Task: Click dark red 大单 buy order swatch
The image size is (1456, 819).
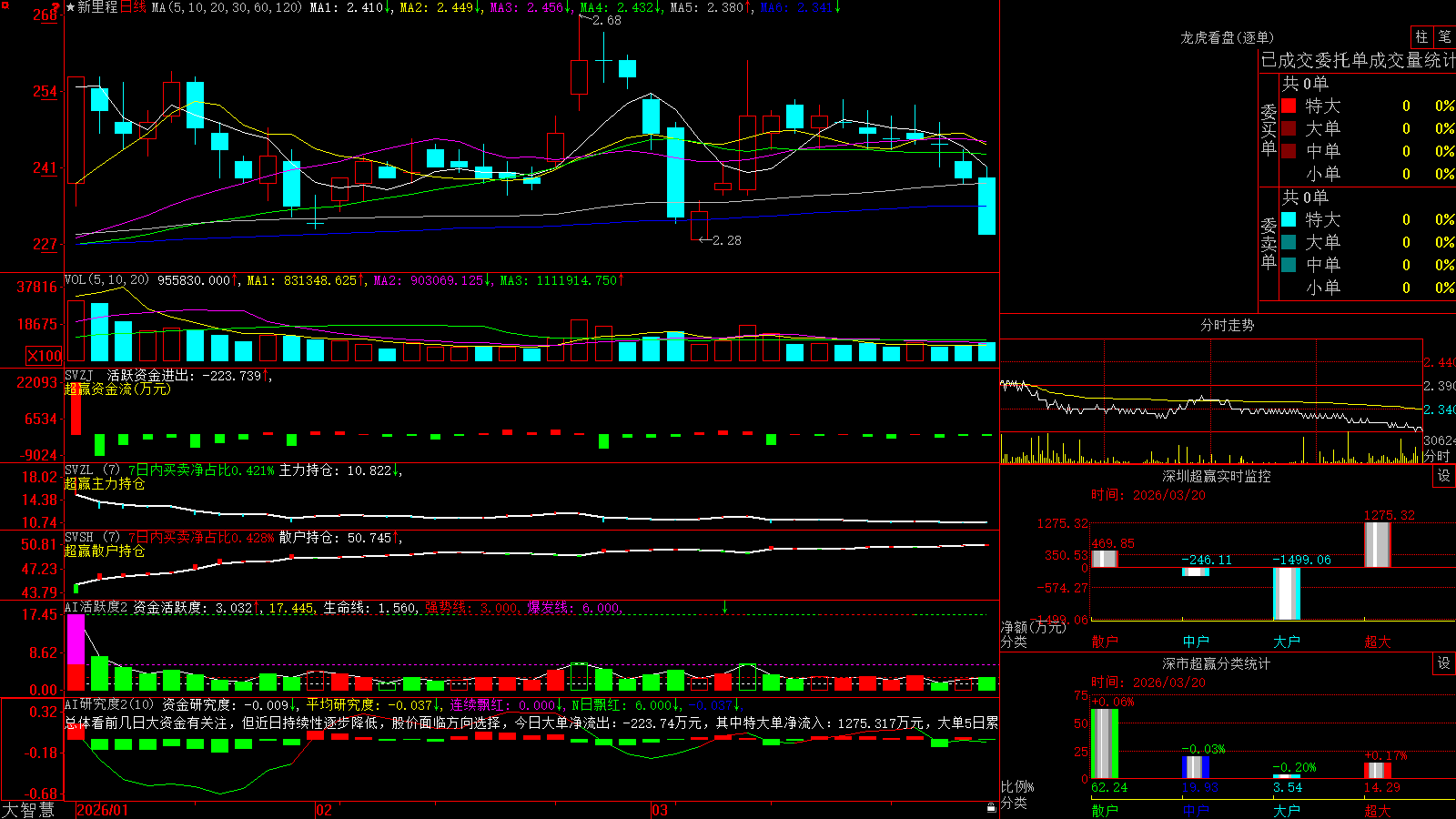Action: pos(1289,128)
